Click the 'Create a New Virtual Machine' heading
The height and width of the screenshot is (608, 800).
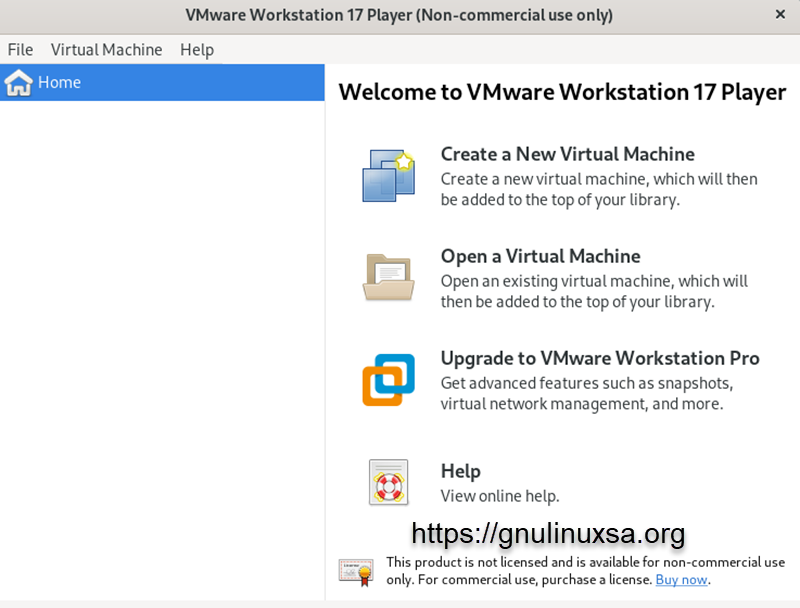click(567, 154)
